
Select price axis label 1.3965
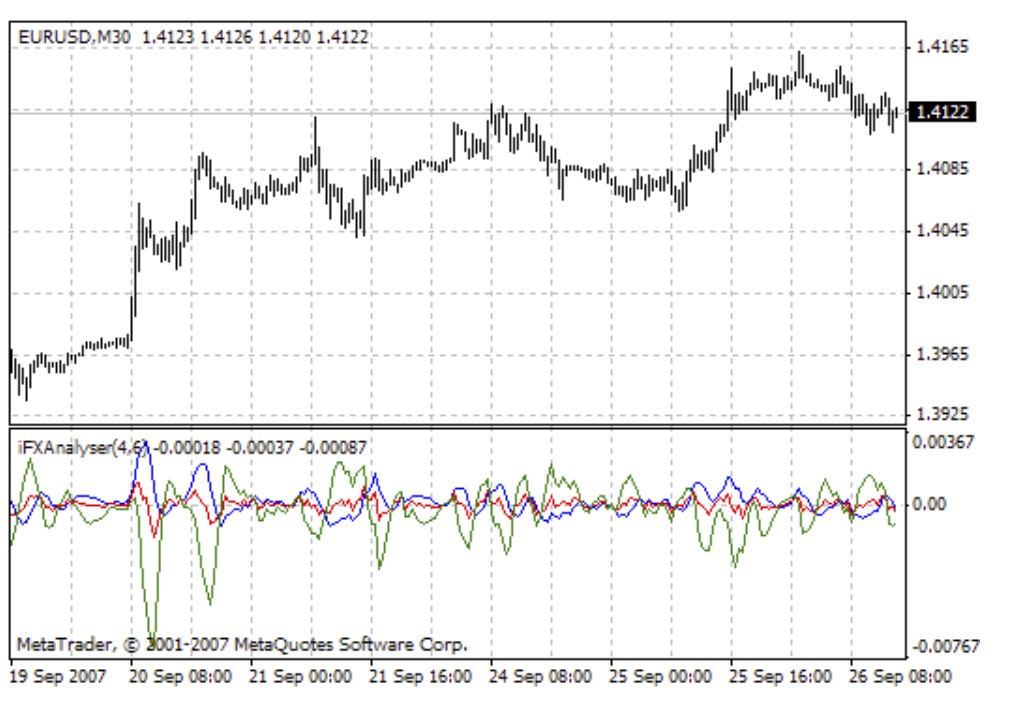coord(942,354)
